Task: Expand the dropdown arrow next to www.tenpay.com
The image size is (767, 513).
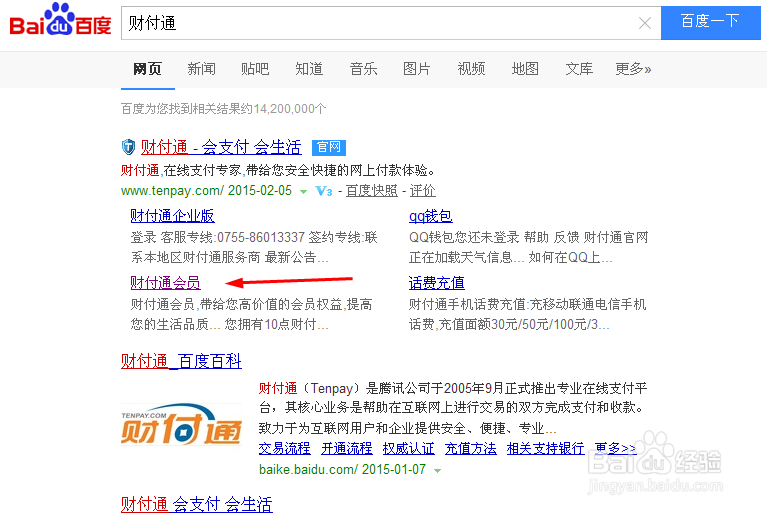Action: (x=303, y=191)
